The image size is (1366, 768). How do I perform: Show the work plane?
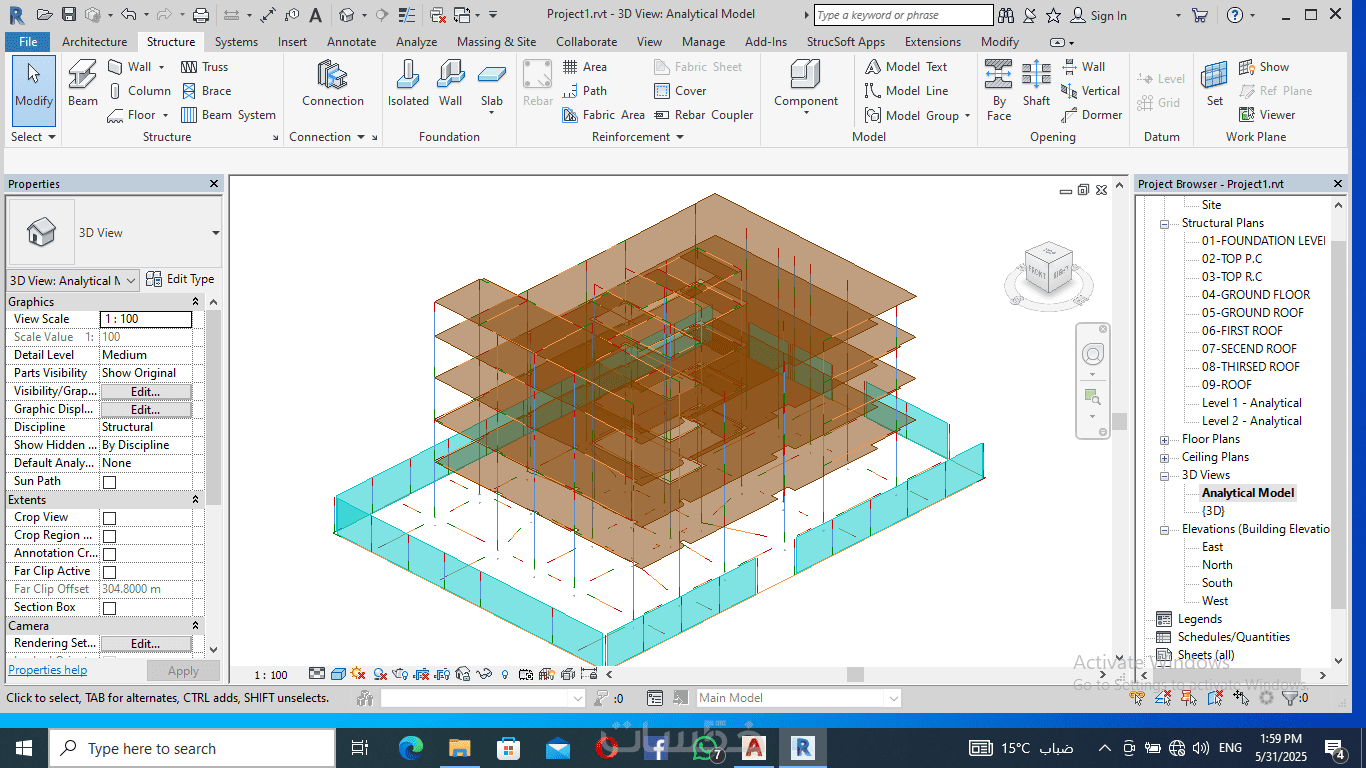tap(1264, 67)
